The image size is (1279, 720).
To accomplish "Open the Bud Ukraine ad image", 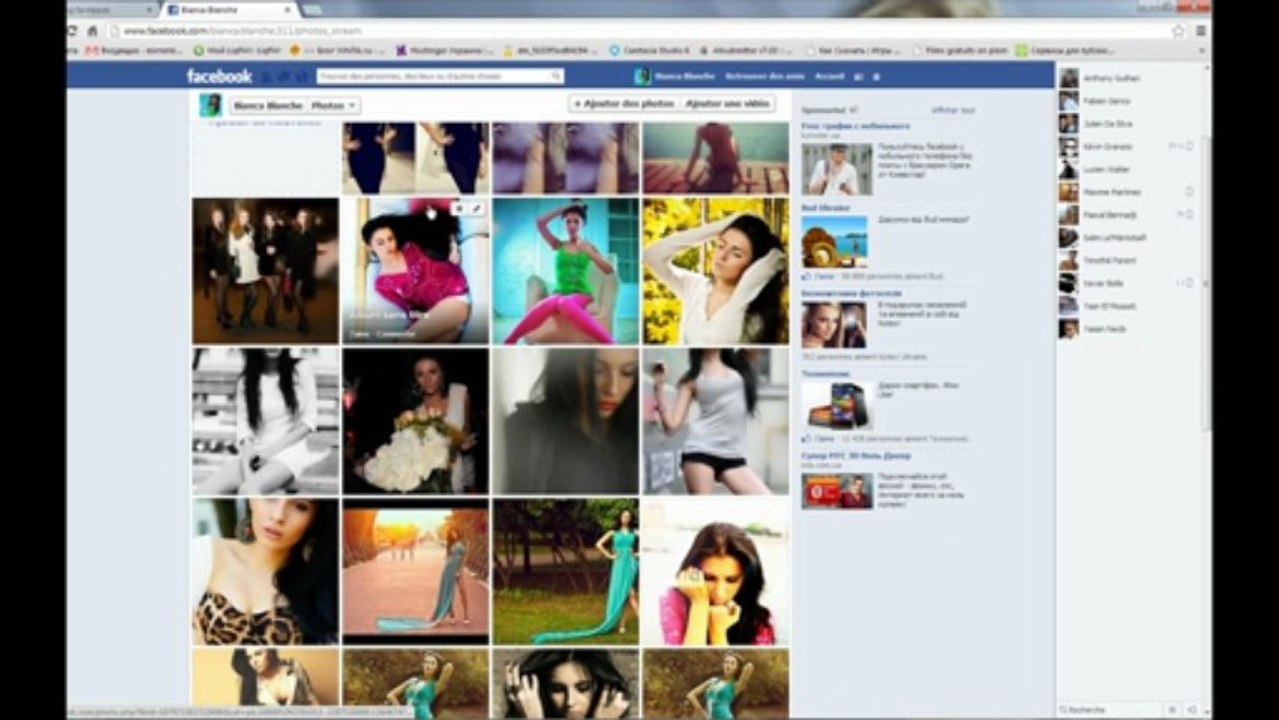I will coord(834,241).
